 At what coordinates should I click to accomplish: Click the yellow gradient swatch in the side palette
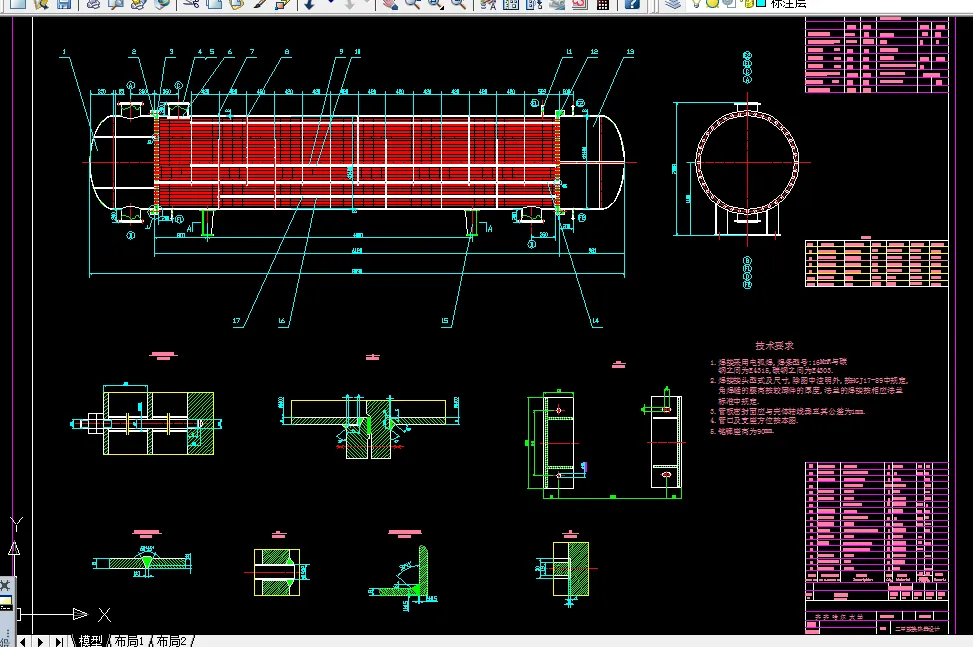[x=6, y=602]
